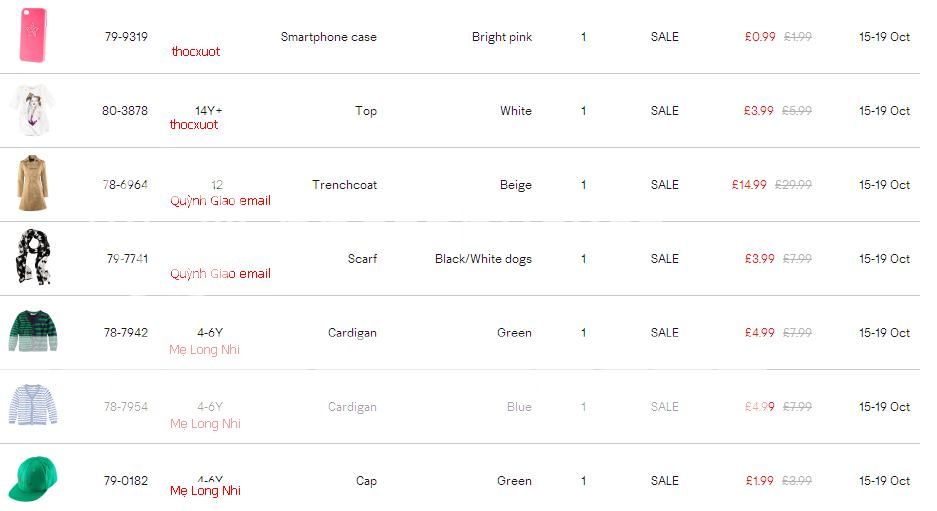
Task: Select the £14.99 trenchcoat sale price
Action: coord(749,185)
